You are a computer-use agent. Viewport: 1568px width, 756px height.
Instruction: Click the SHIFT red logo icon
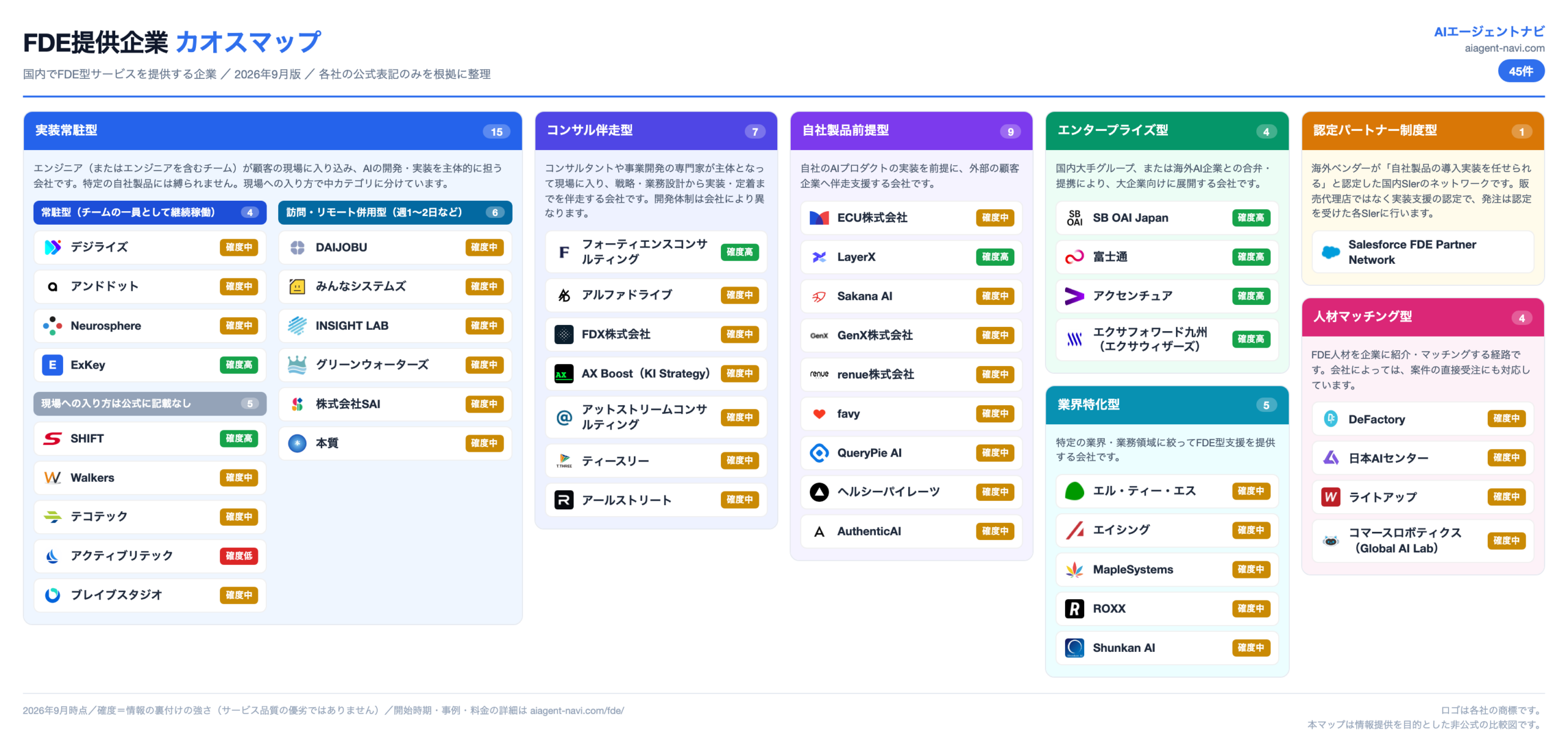53,438
